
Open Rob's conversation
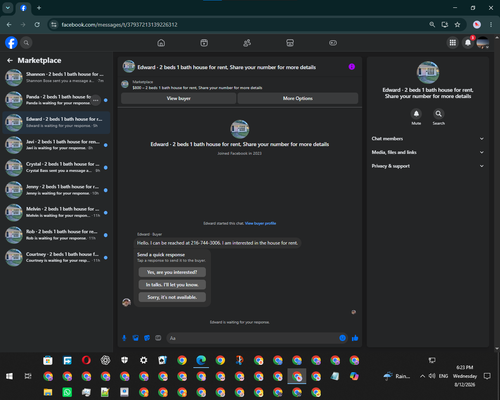[x=56, y=235]
